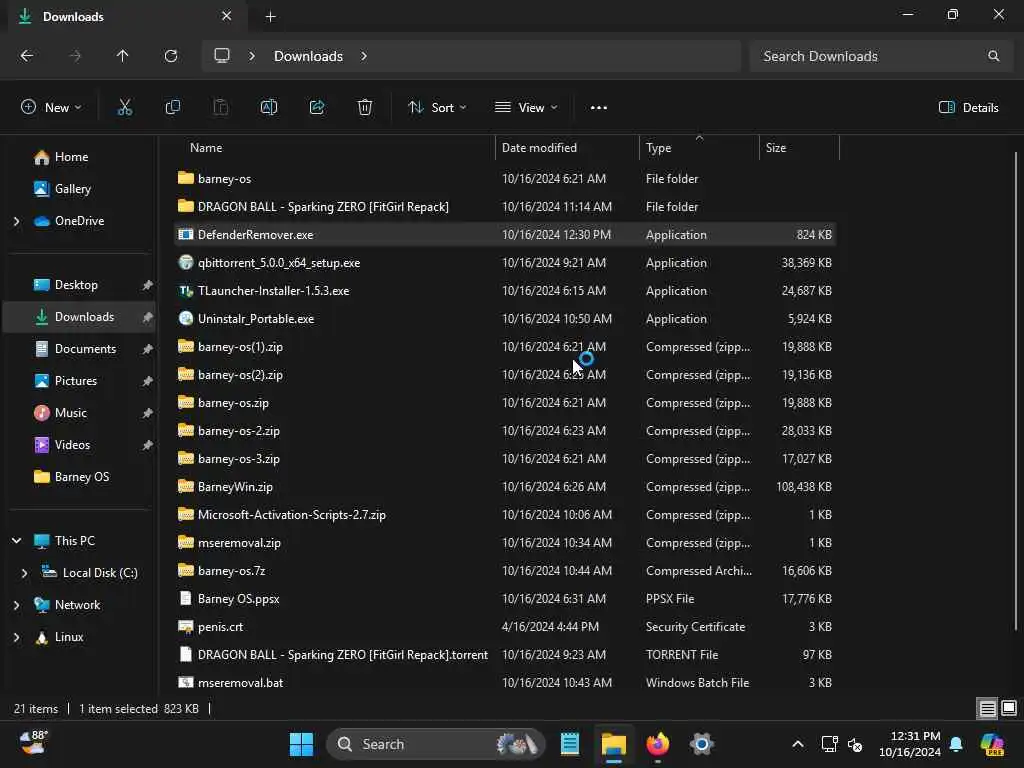Toggle the Details pane button
This screenshot has height=768, width=1024.
(968, 108)
